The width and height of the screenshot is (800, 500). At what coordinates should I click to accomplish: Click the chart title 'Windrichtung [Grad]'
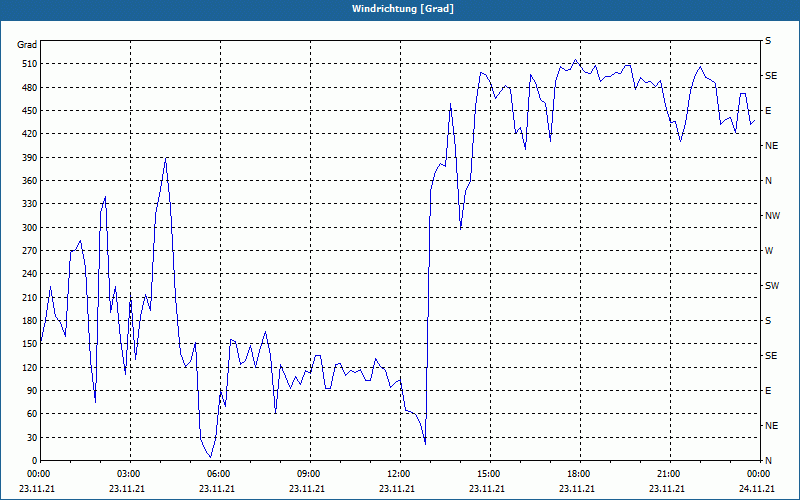coord(403,9)
